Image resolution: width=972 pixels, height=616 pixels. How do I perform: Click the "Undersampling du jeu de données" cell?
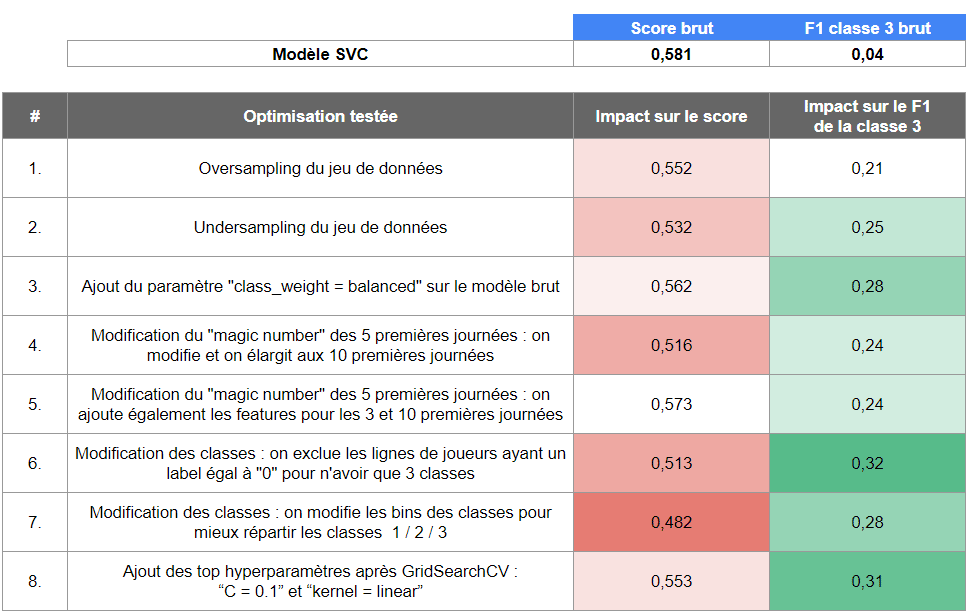pyautogui.click(x=320, y=227)
